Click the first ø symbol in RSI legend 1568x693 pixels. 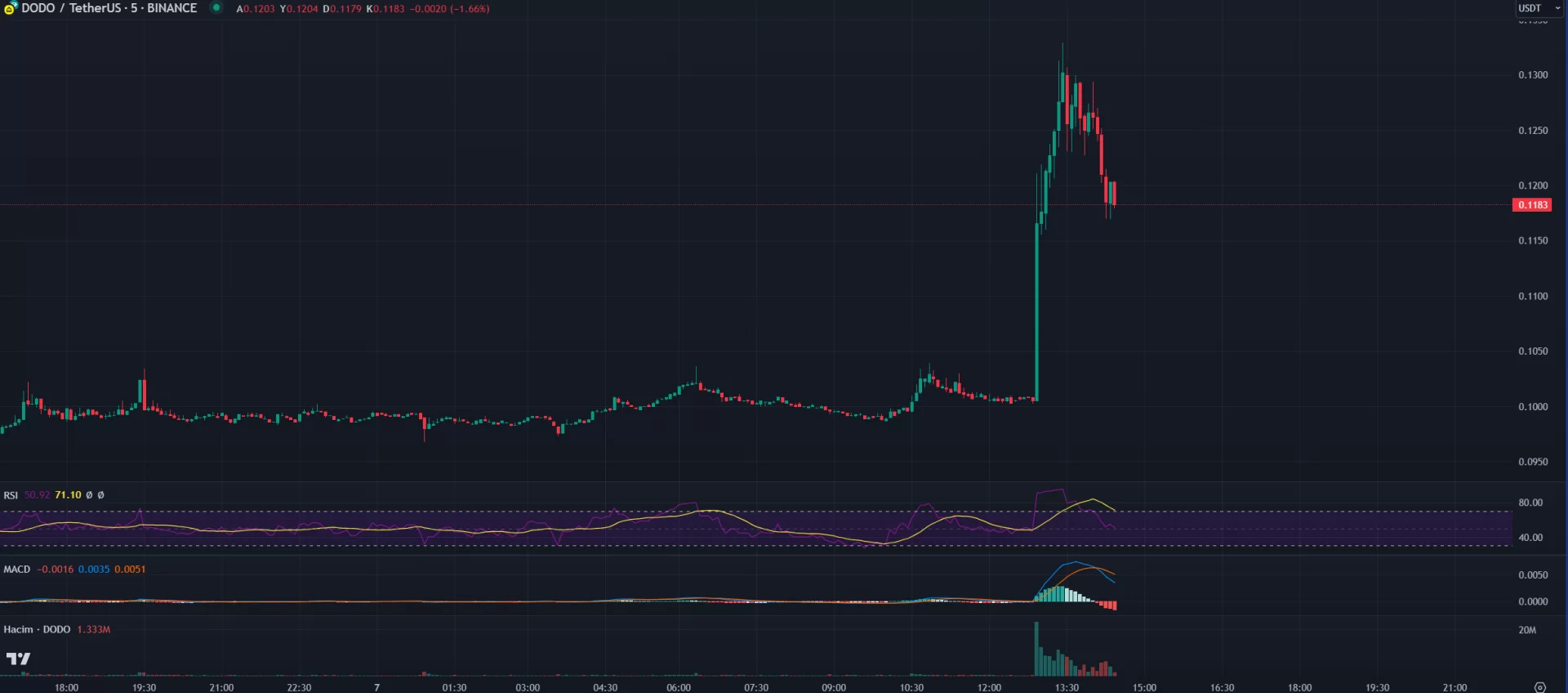(x=89, y=495)
